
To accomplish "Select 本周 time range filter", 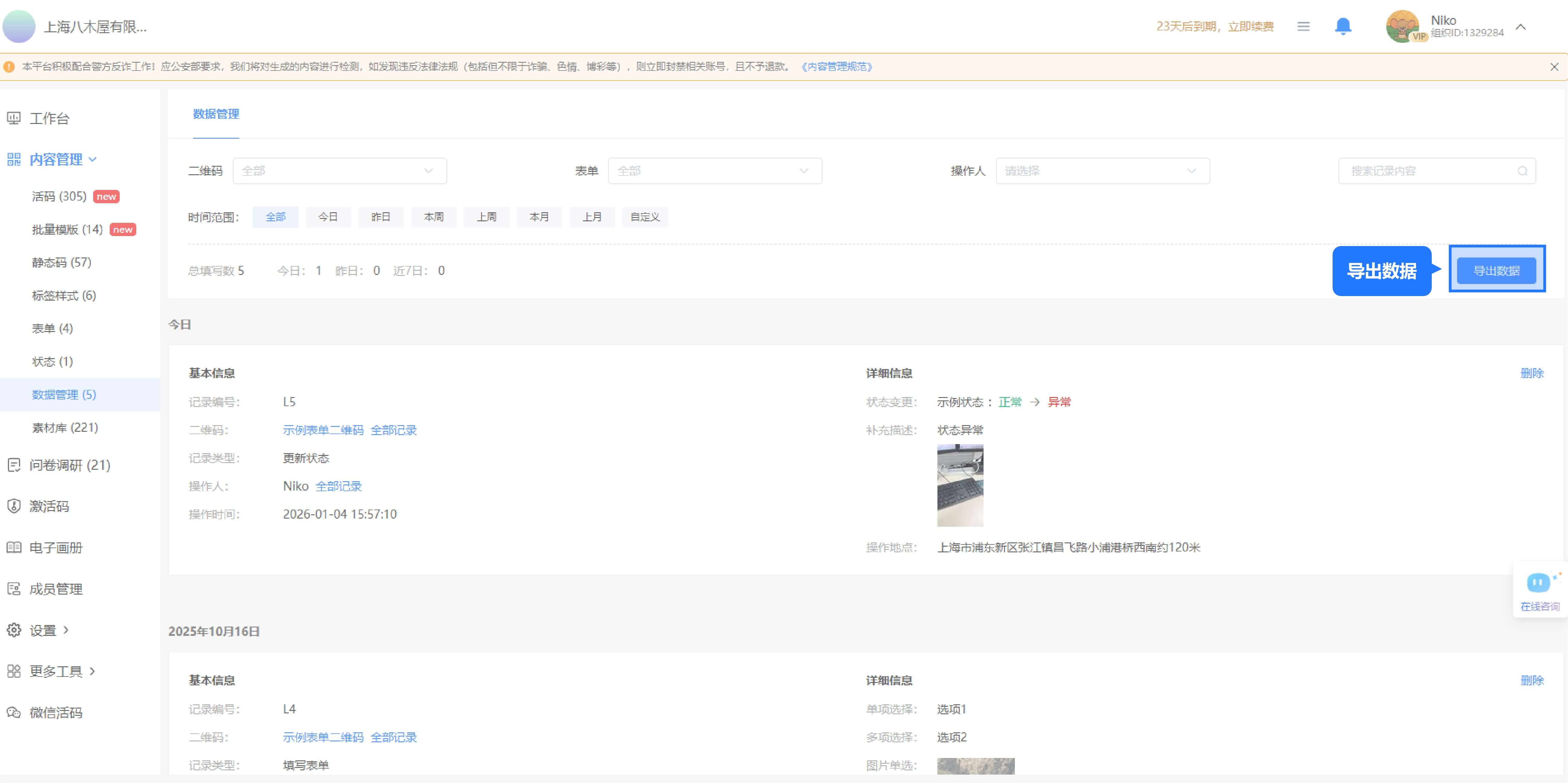I will [433, 217].
